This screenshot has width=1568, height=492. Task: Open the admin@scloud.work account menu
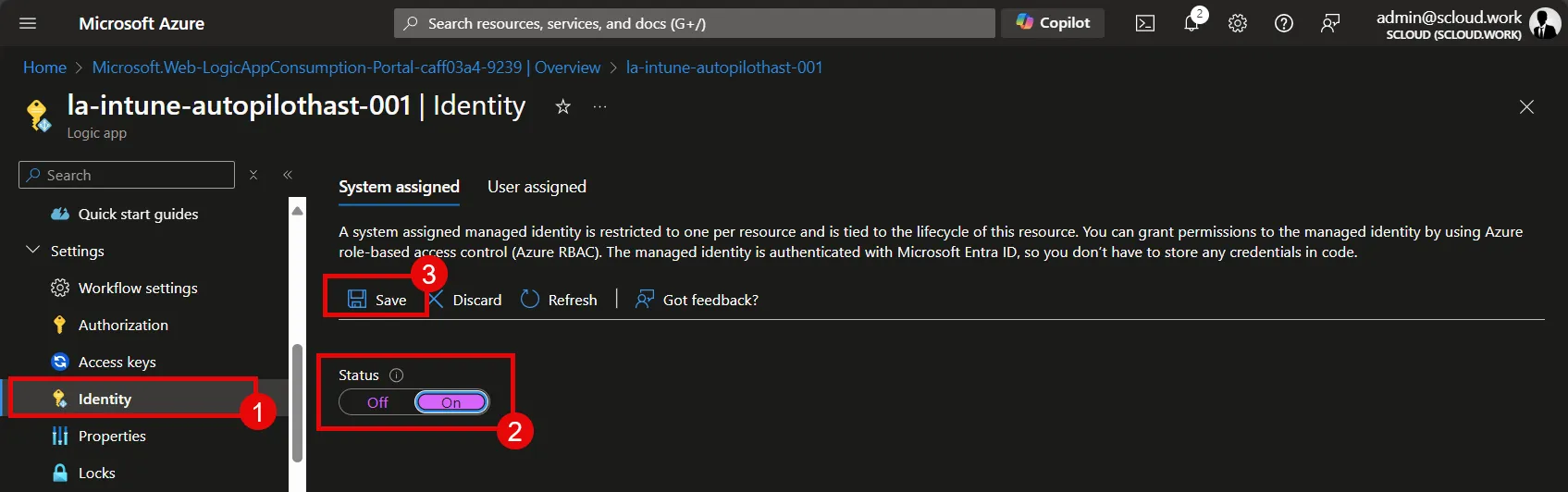1467,24
